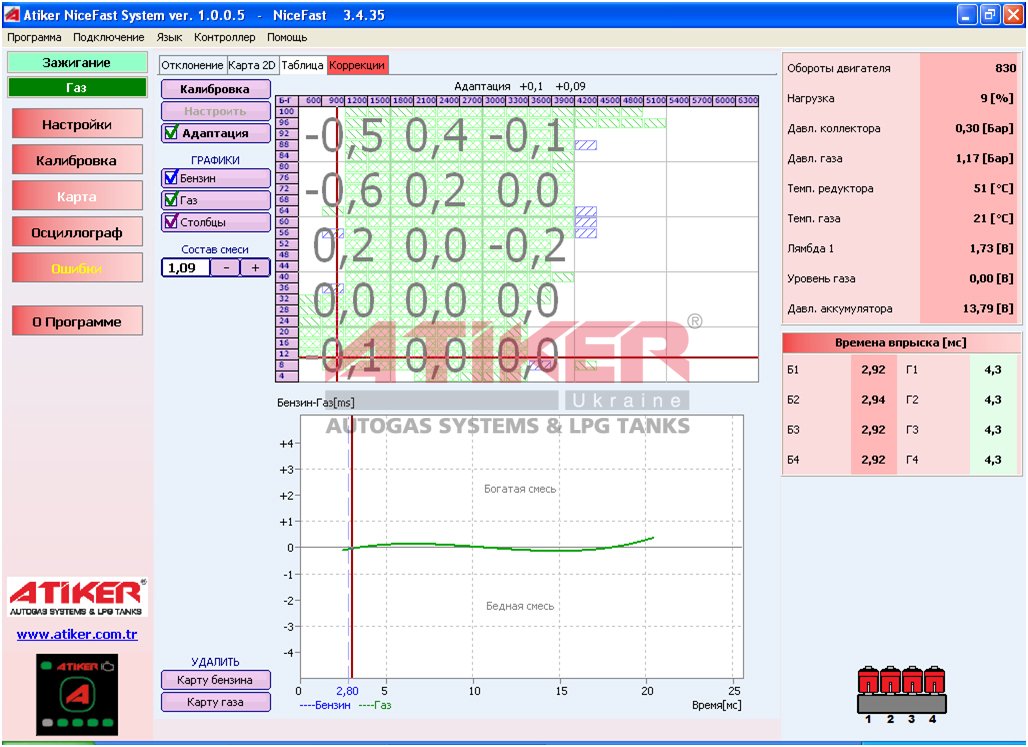Image resolution: width=1028 pixels, height=747 pixels.
Task: Open the Помощь menu
Action: pos(287,37)
